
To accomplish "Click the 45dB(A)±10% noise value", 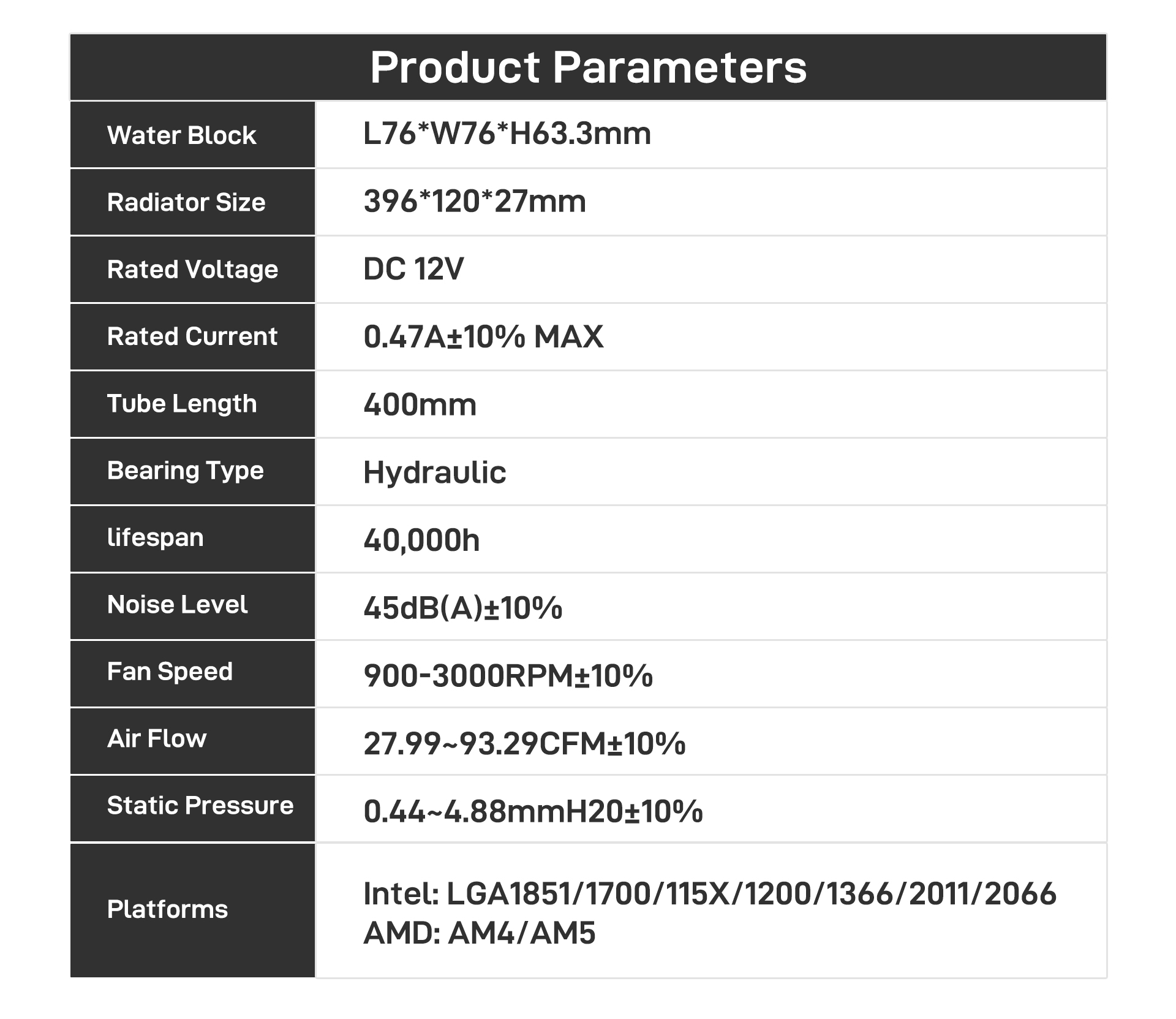I will point(462,608).
